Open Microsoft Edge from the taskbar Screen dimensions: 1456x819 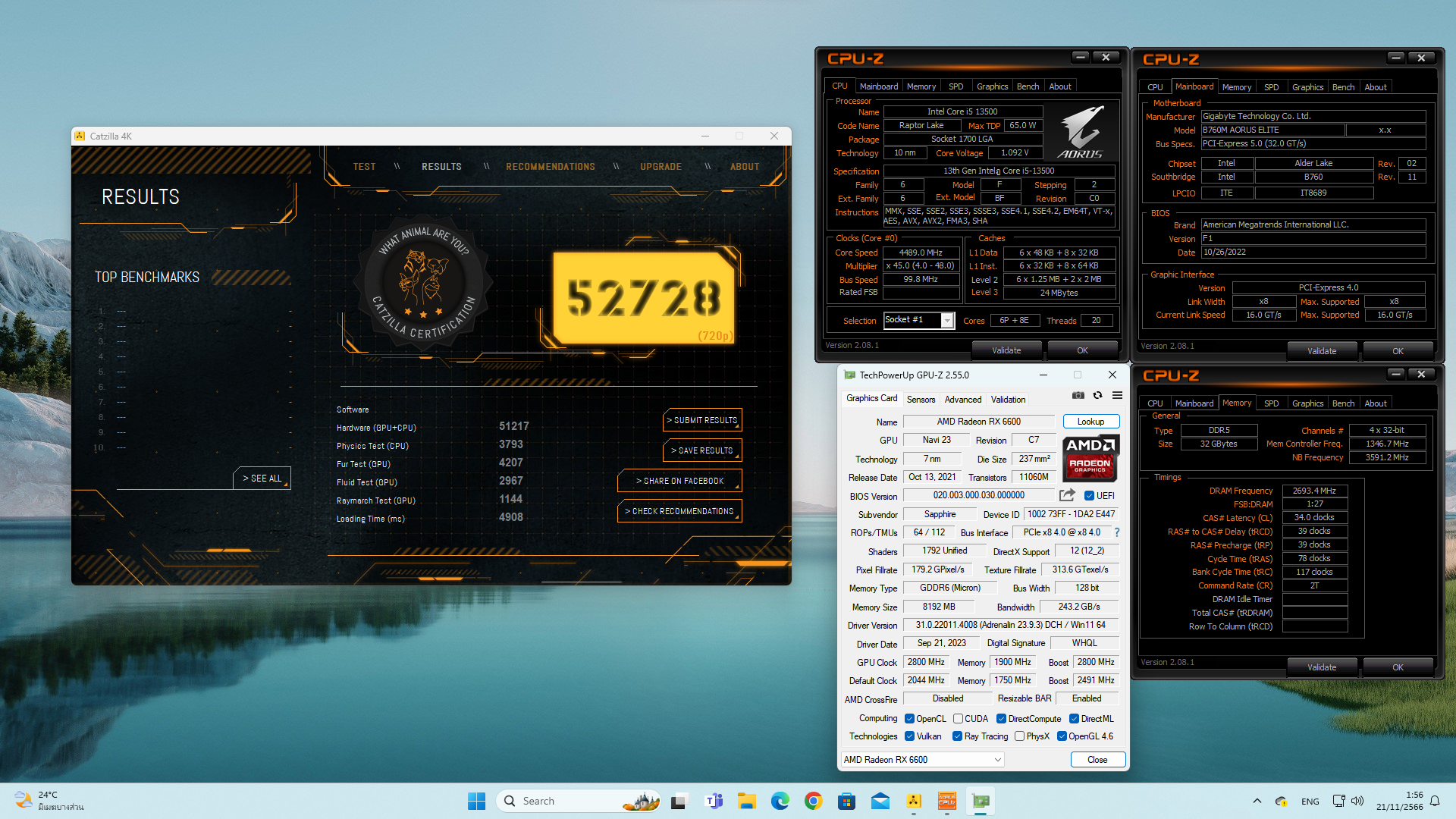[780, 801]
